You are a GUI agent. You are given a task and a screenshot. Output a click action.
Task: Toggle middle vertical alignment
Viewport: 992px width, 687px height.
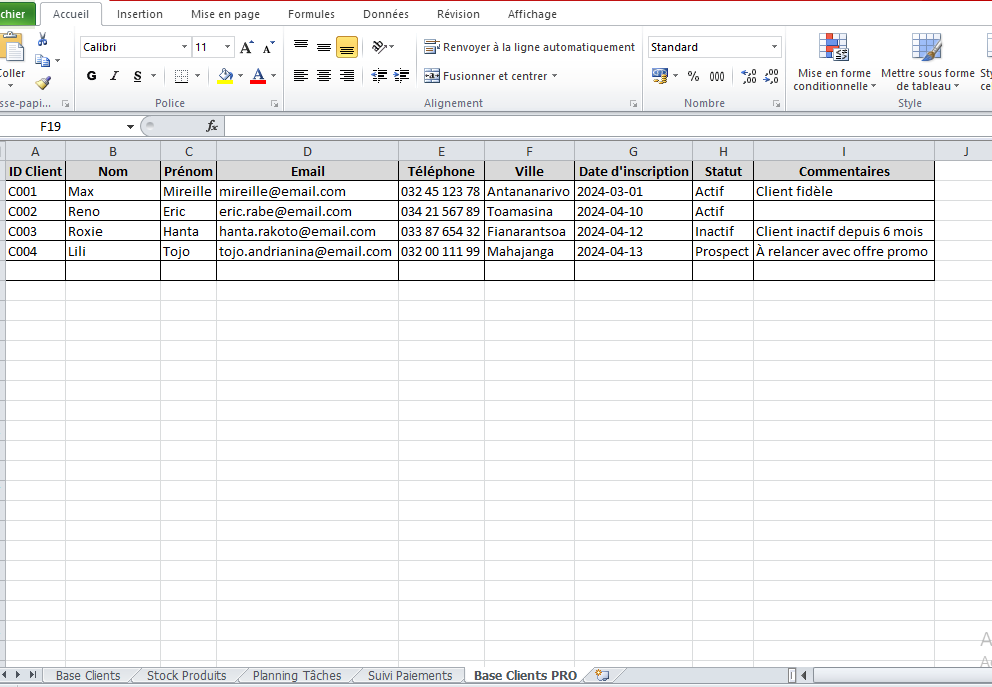[x=324, y=47]
